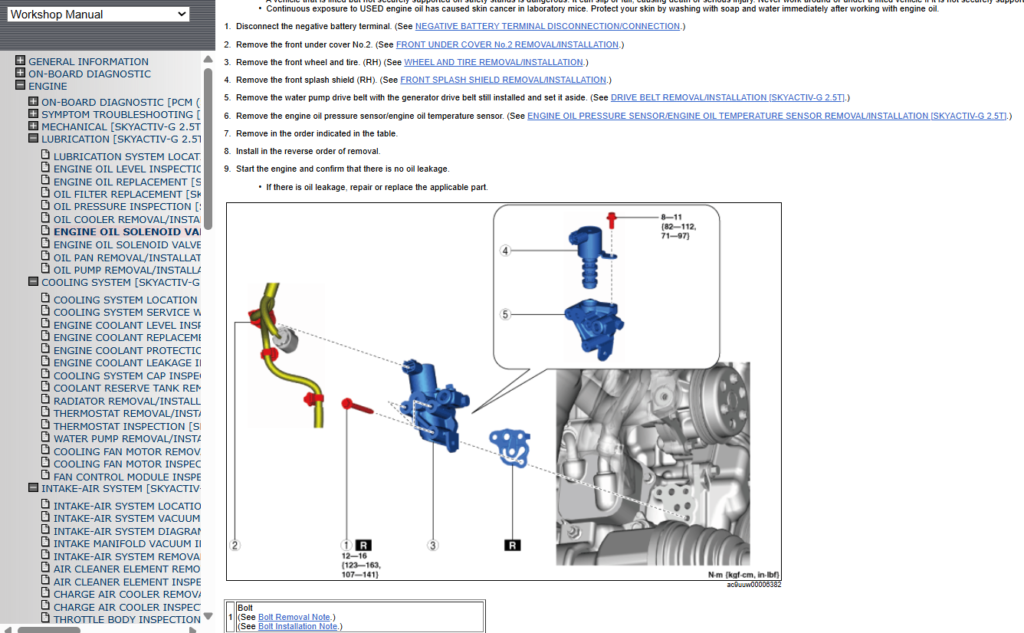Click the page icon beside FAN CONTROL MODULE INSPE
The height and width of the screenshot is (633, 1024).
coord(45,476)
